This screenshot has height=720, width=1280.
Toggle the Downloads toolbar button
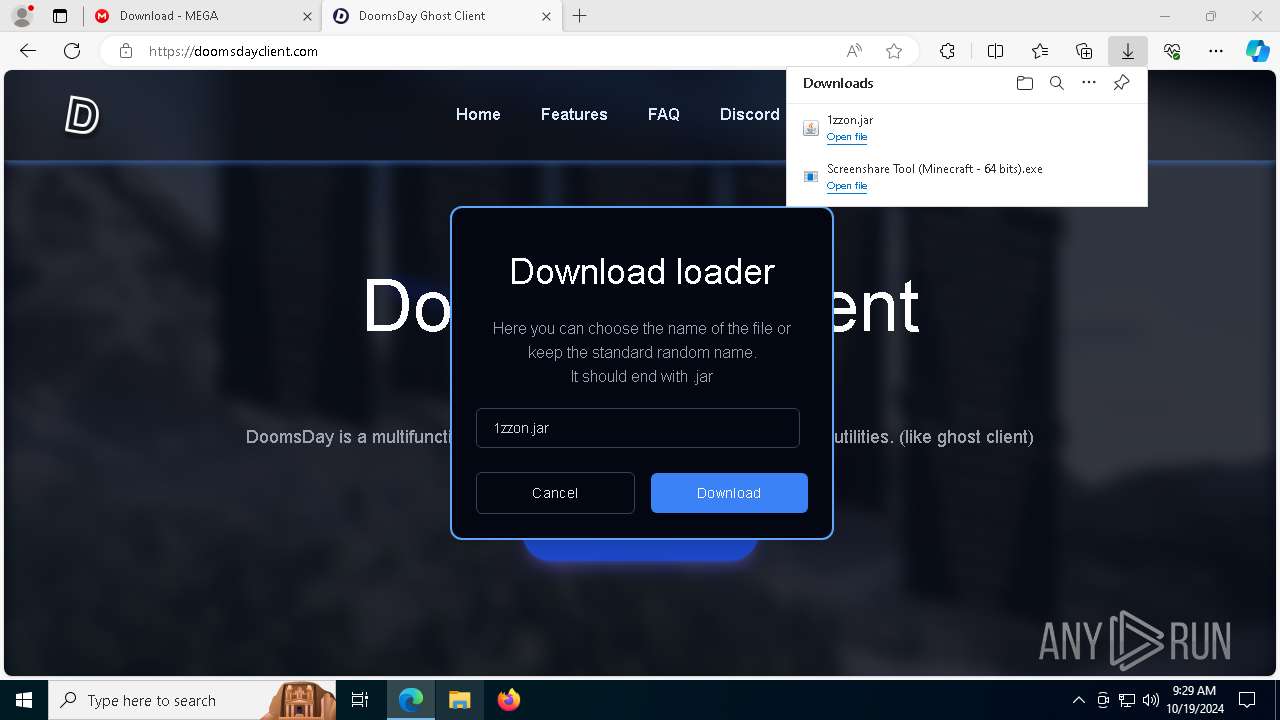(1127, 51)
